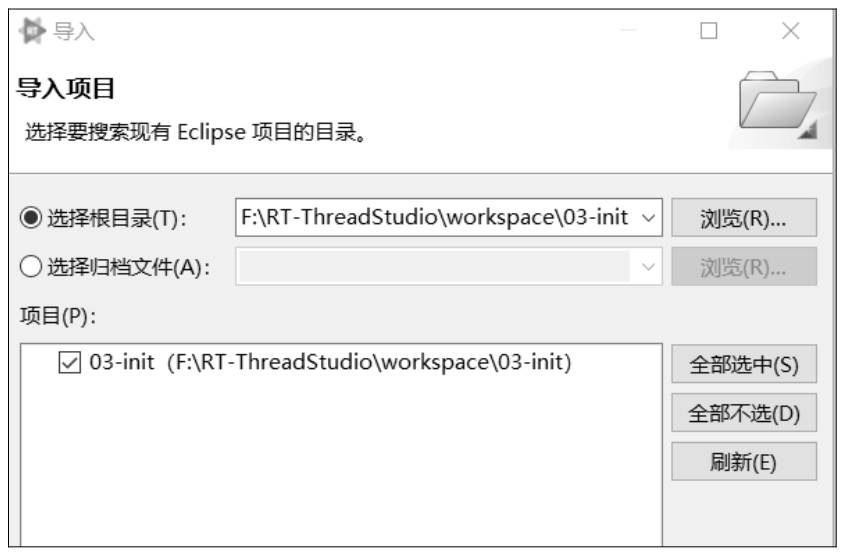The width and height of the screenshot is (845, 555).
Task: Click the 全部选中(S) button
Action: (745, 364)
